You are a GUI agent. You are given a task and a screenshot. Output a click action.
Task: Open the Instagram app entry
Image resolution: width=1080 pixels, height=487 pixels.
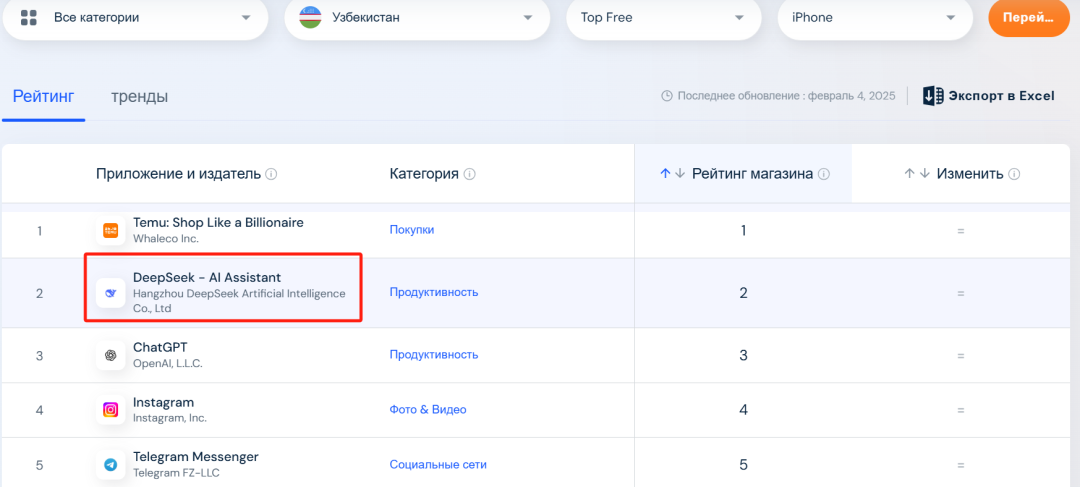tap(163, 402)
